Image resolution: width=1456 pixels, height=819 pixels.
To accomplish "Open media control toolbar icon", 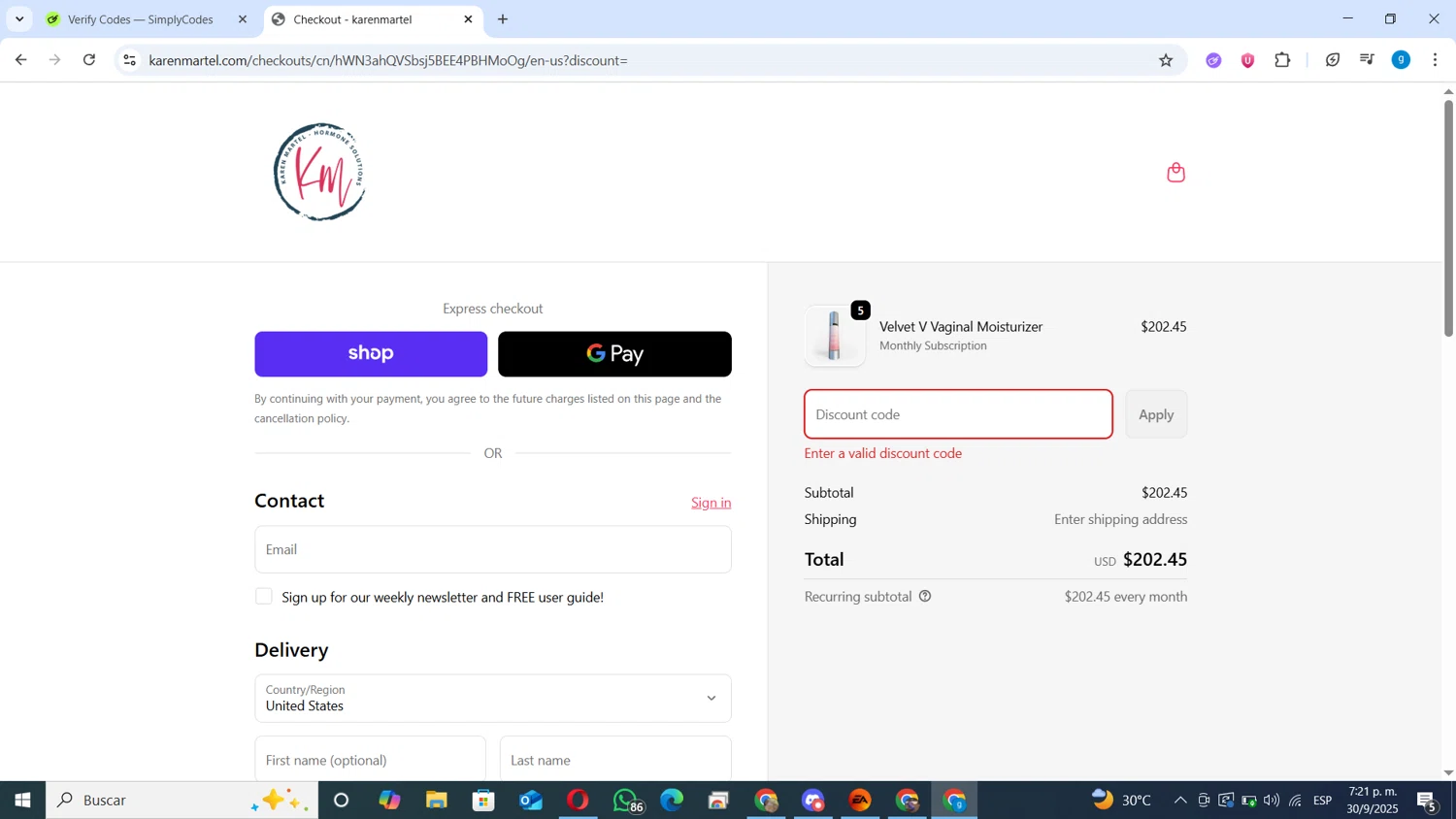I will click(x=1367, y=60).
